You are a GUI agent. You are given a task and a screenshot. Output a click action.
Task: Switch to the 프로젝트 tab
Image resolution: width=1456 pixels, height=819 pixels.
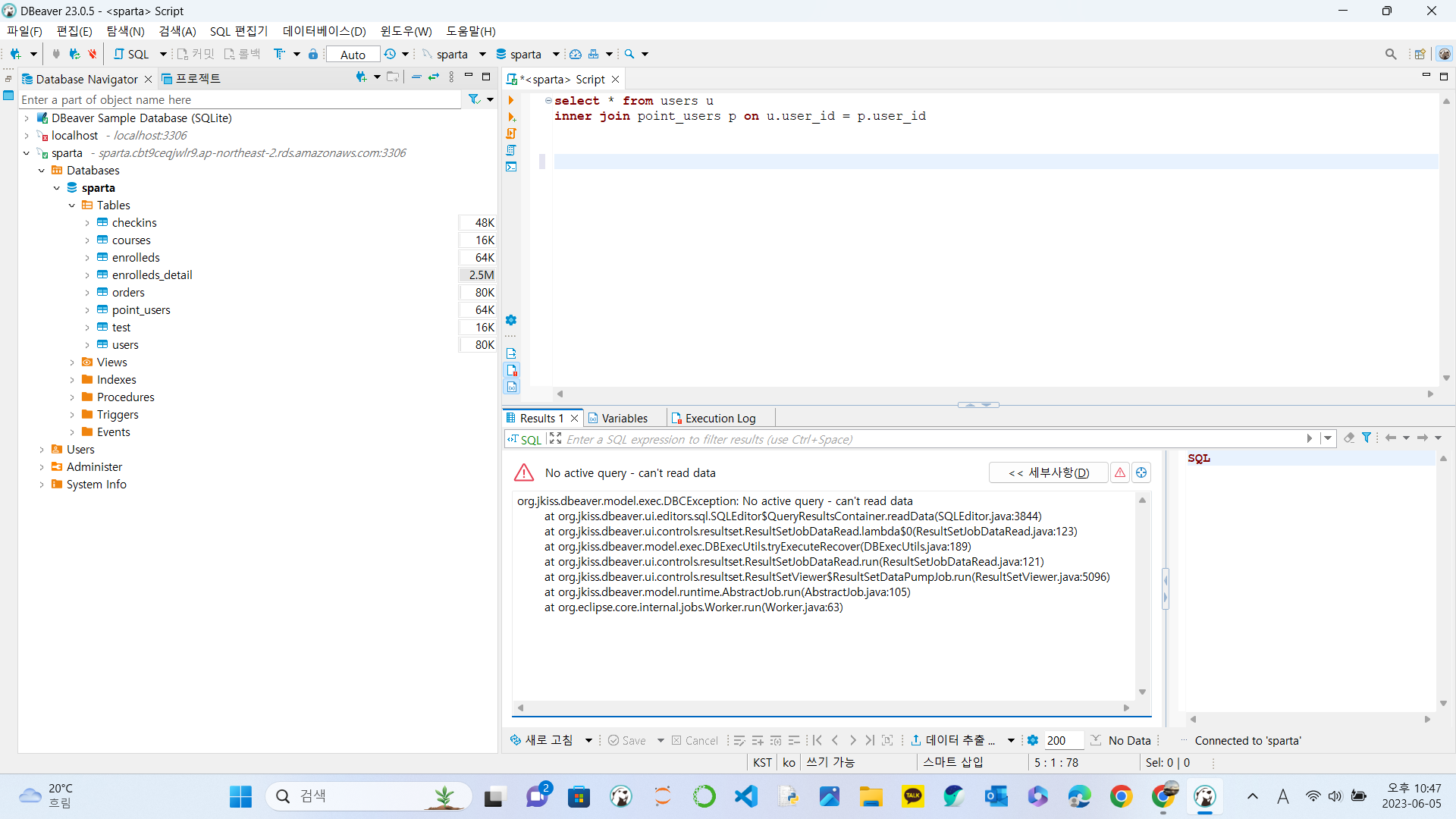coord(190,79)
